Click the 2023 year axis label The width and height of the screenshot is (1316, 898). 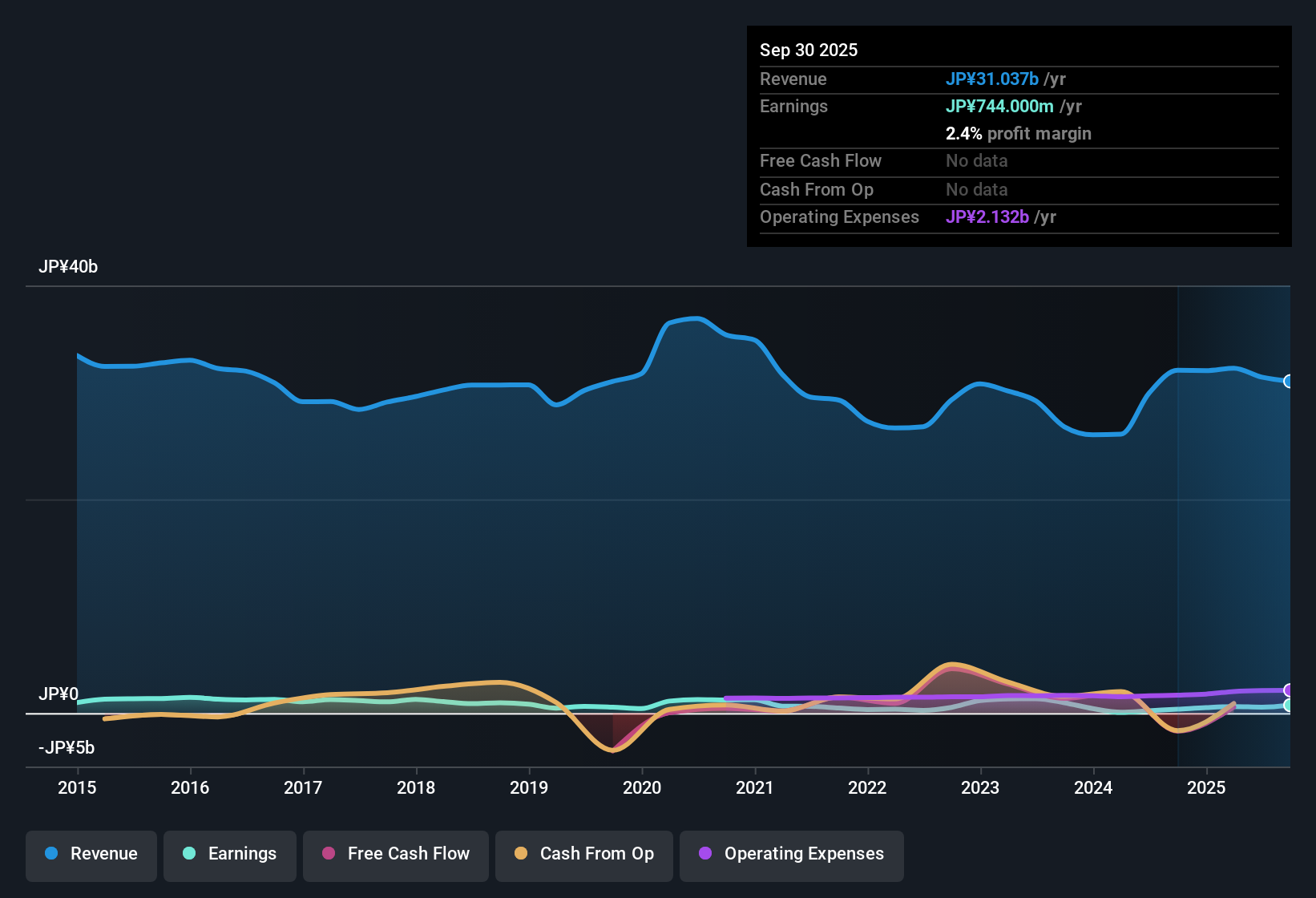tap(981, 788)
